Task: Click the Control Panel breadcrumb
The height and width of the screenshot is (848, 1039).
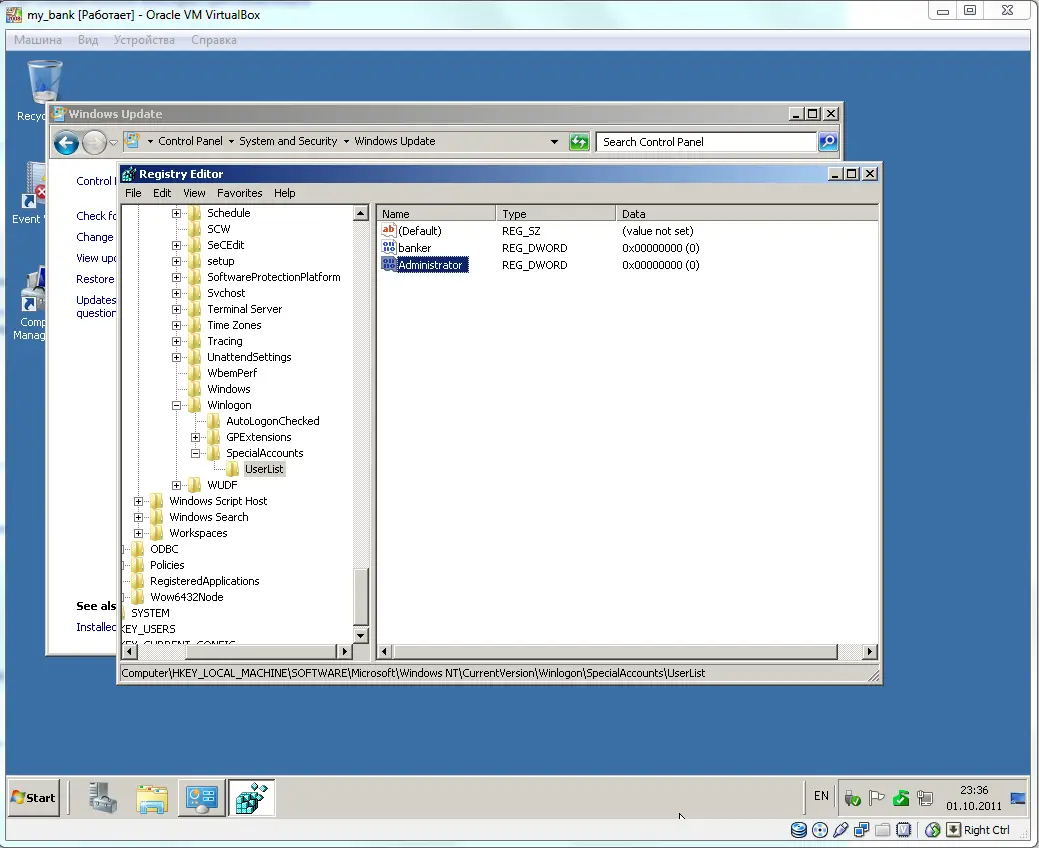Action: [190, 141]
